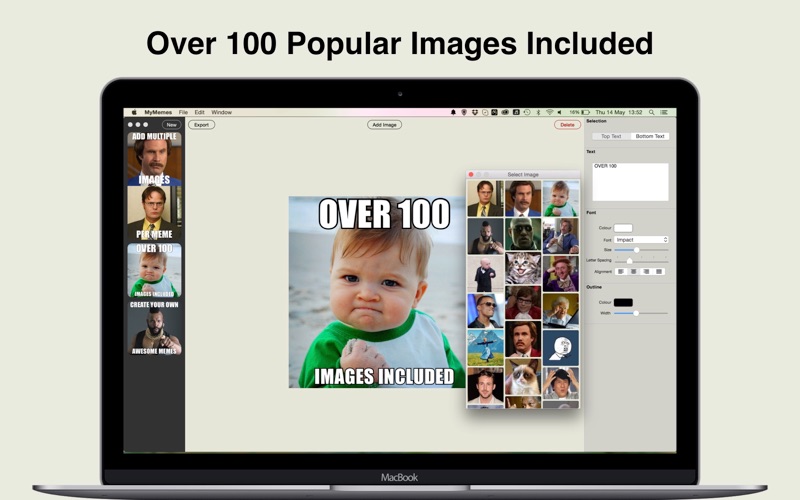Open the Wi-Fi status menu
Image resolution: width=800 pixels, height=500 pixels.
(549, 112)
